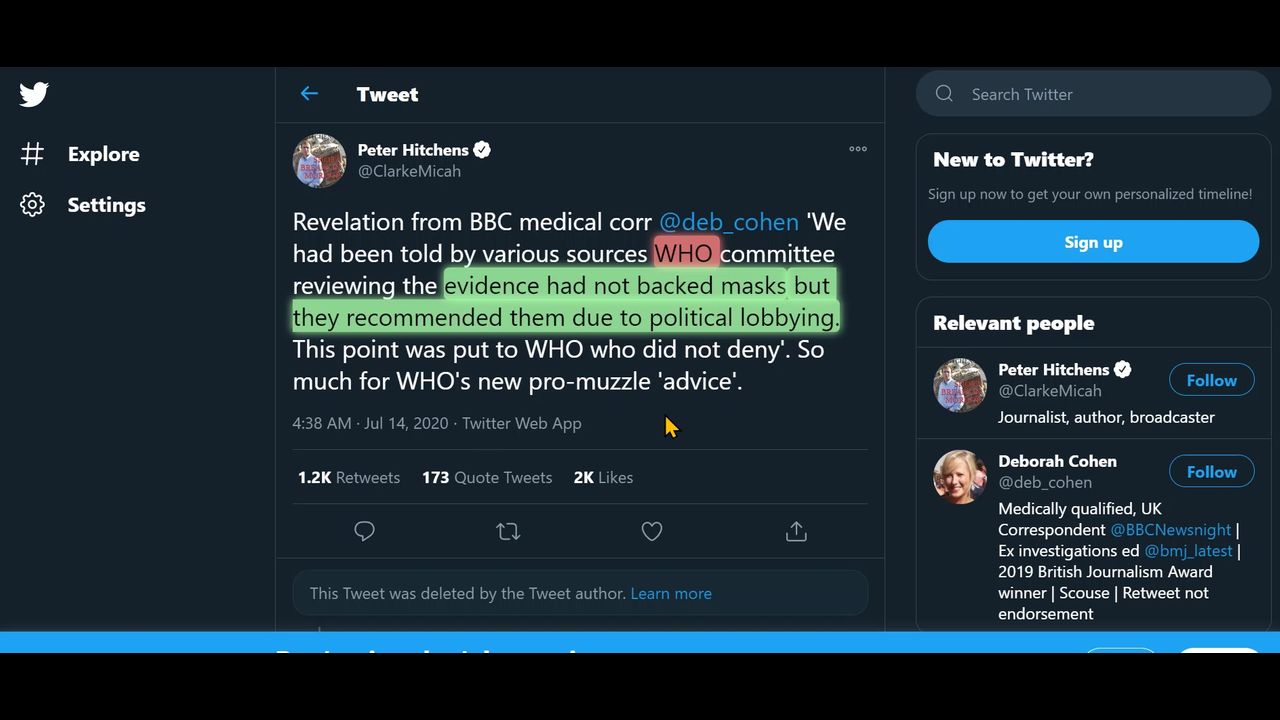Image resolution: width=1280 pixels, height=720 pixels.
Task: Open Settings in the sidebar
Action: click(106, 205)
